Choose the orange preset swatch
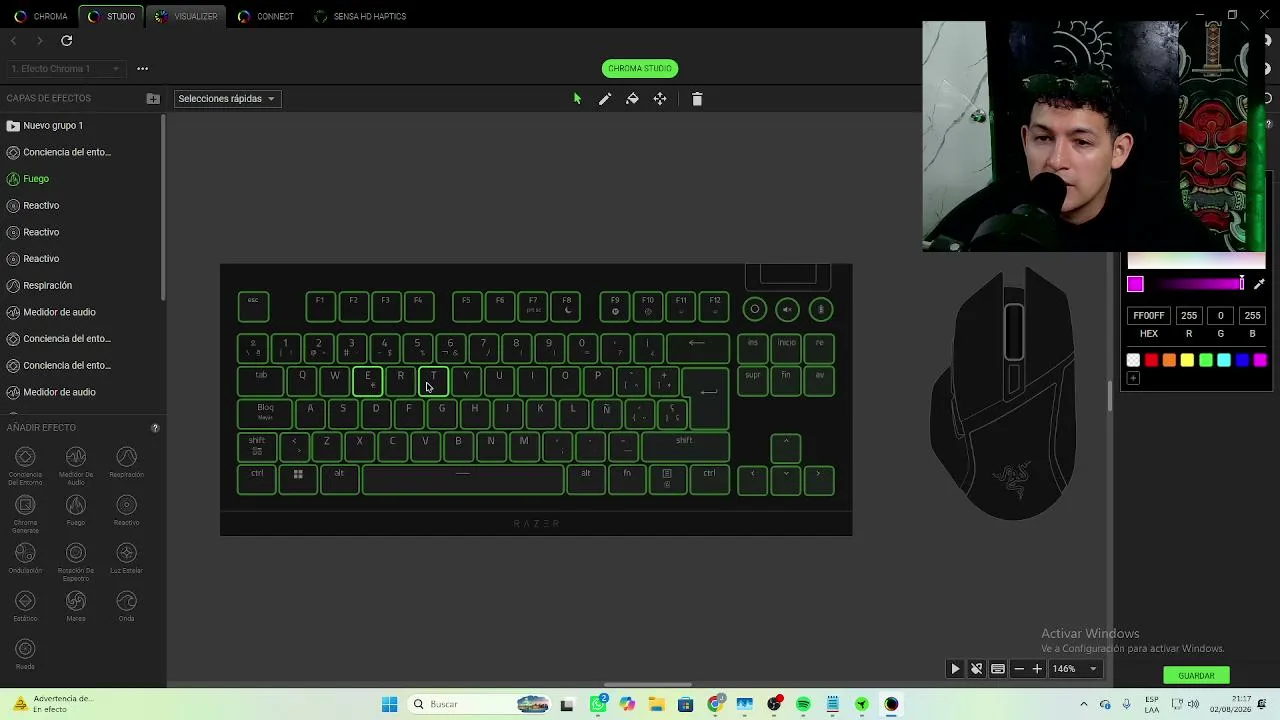Image resolution: width=1280 pixels, height=720 pixels. pyautogui.click(x=1169, y=360)
